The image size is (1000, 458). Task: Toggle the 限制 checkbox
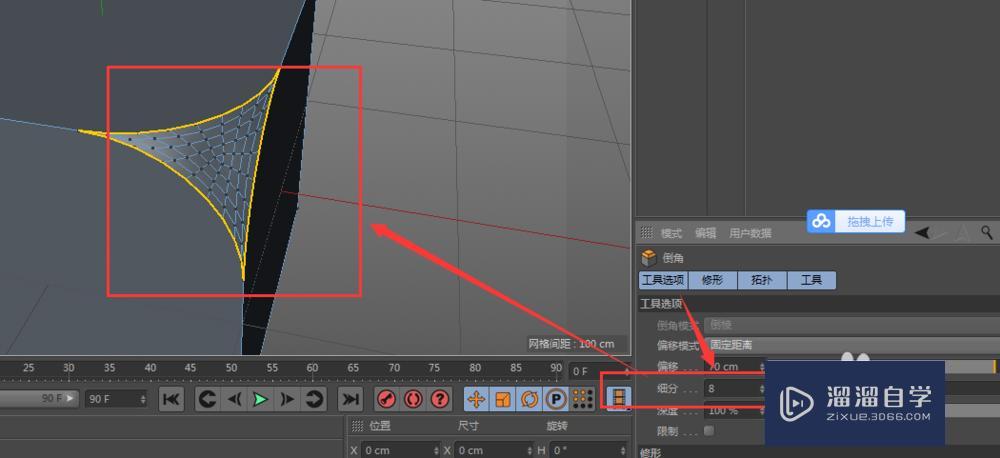(x=709, y=431)
